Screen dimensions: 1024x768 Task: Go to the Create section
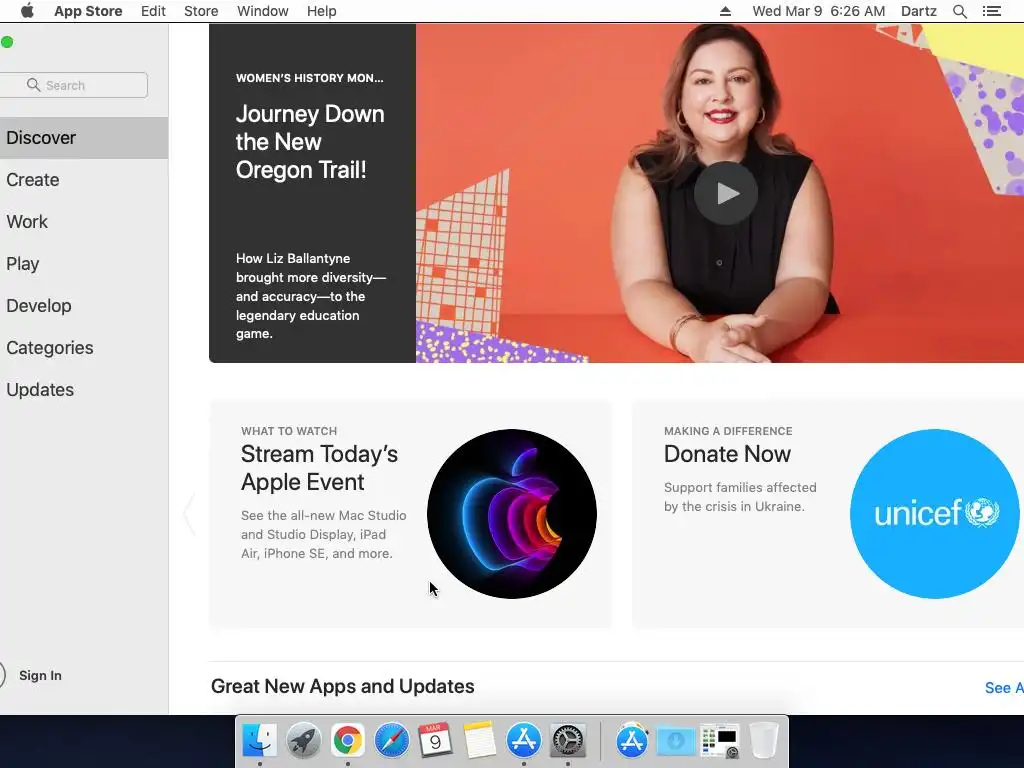[84, 180]
